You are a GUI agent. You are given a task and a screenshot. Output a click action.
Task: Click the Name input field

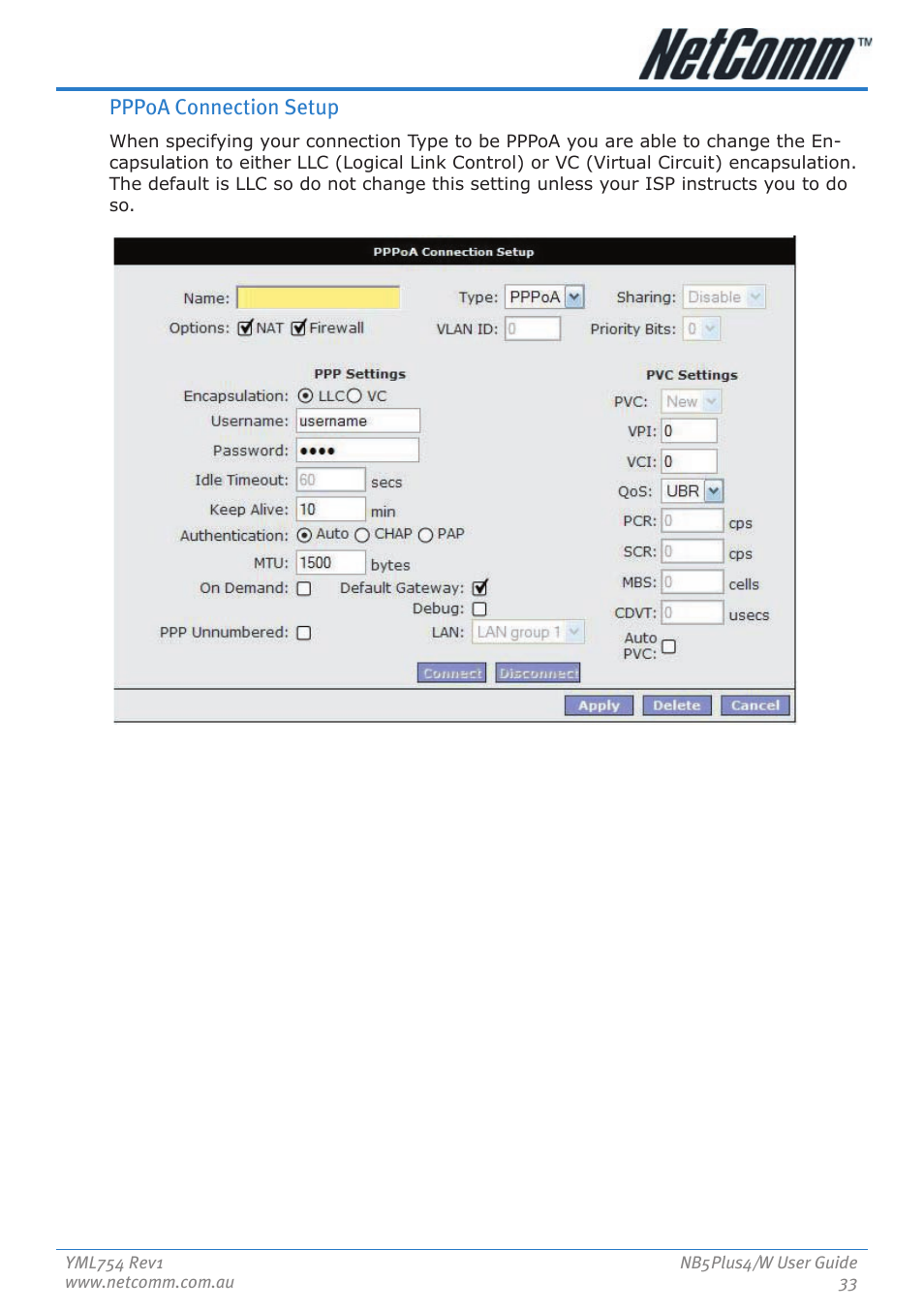click(319, 297)
